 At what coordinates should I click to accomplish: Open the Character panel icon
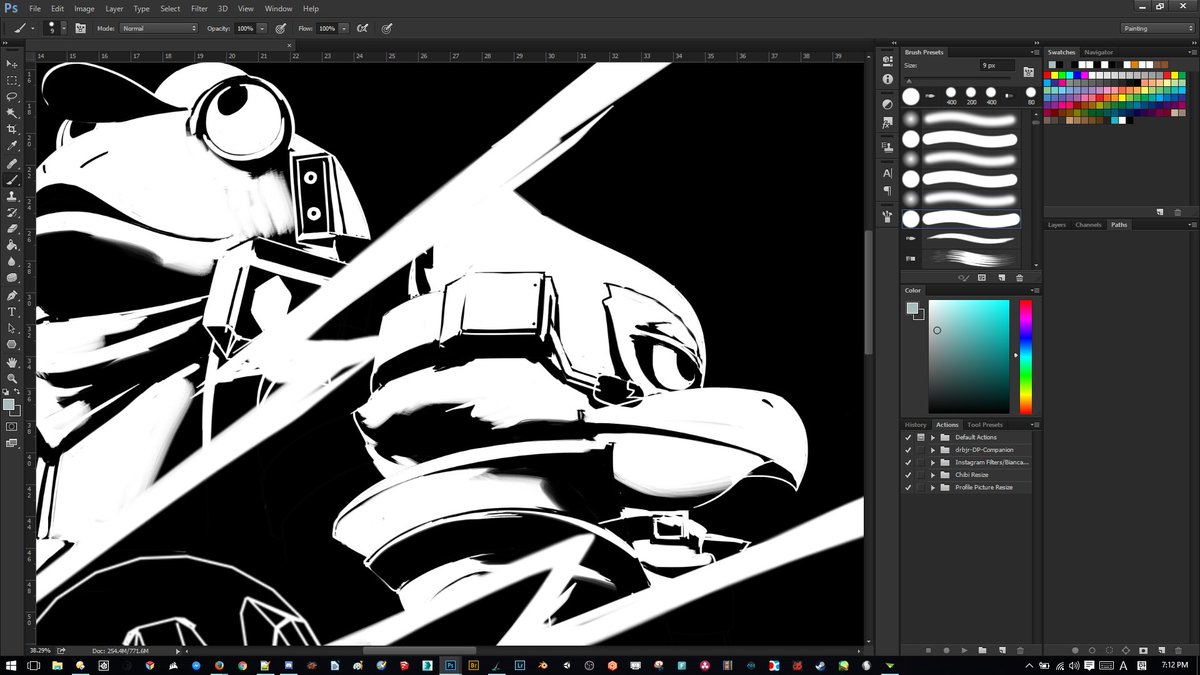887,172
